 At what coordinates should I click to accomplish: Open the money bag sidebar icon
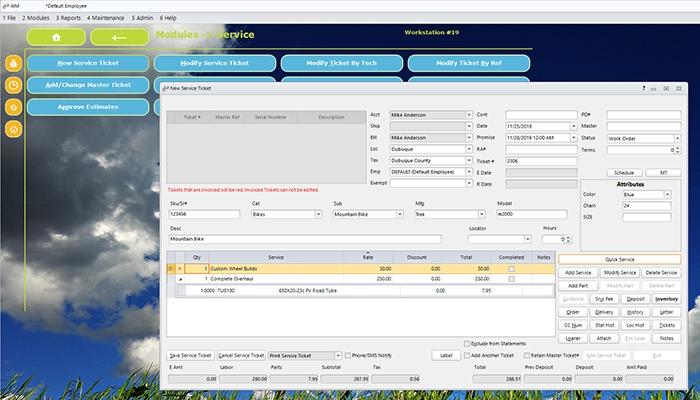(x=13, y=63)
